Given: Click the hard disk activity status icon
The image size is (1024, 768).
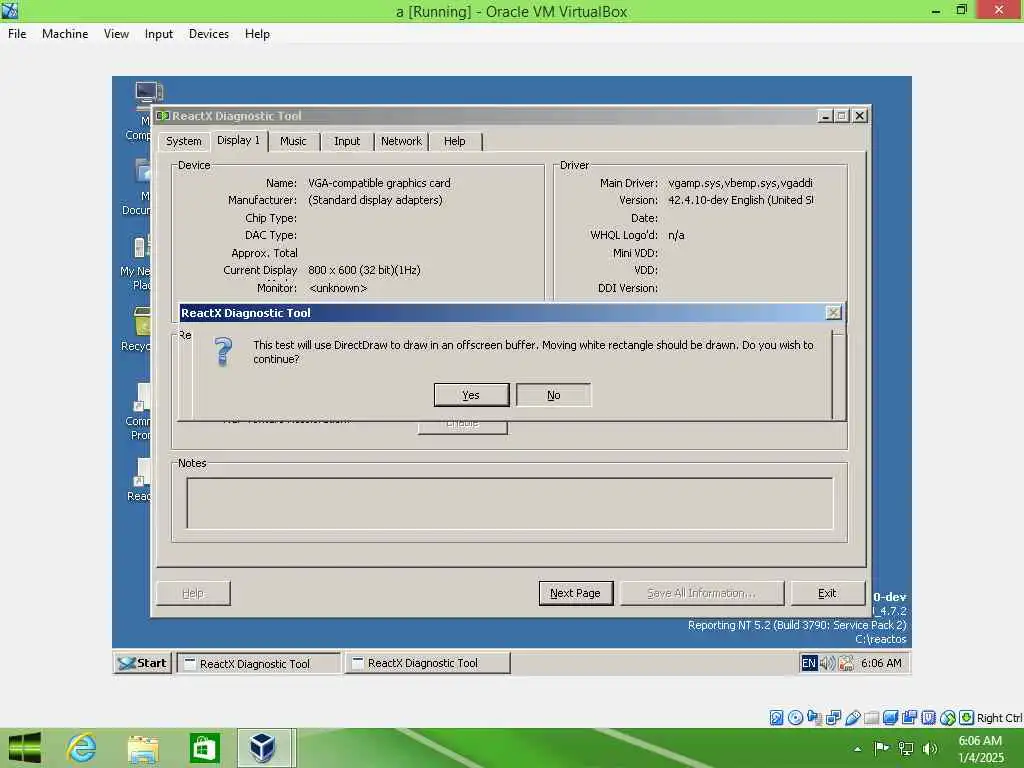Looking at the screenshot, I should tap(776, 718).
